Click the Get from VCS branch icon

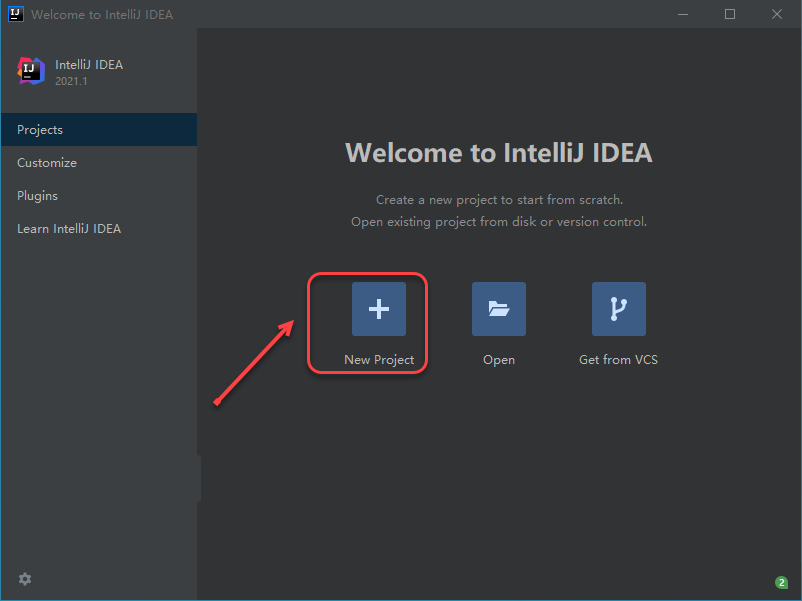point(618,309)
